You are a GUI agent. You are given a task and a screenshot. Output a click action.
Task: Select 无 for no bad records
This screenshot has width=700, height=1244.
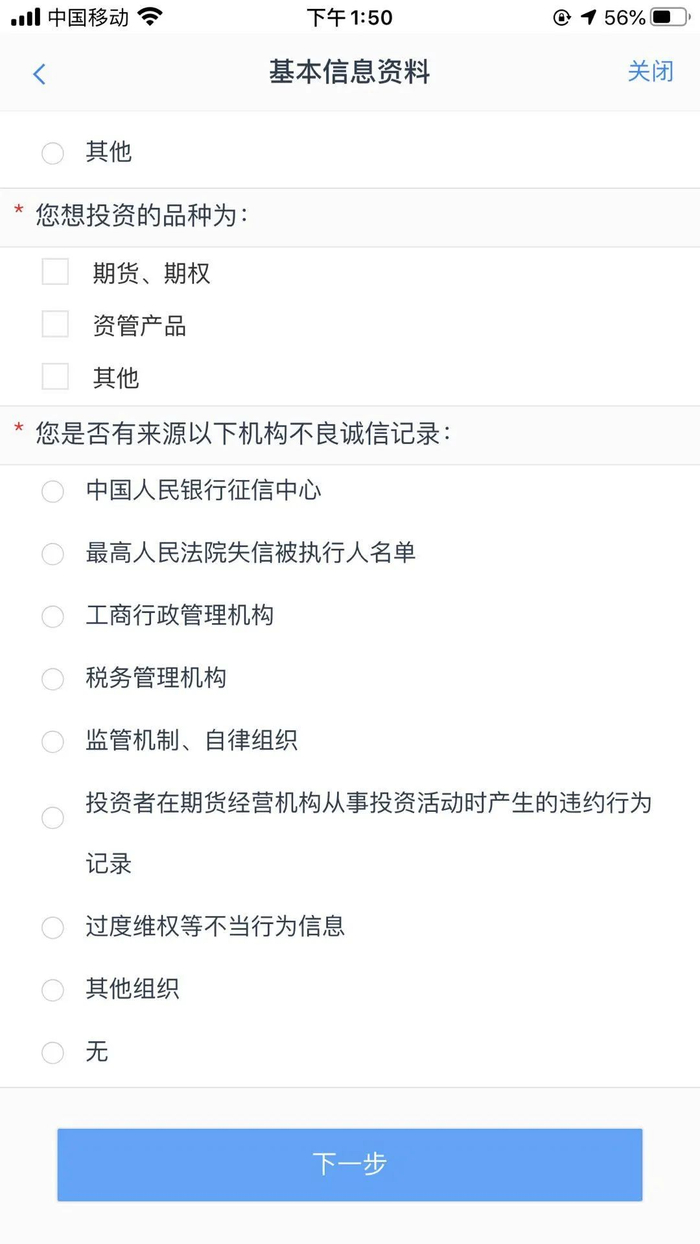click(x=53, y=1053)
